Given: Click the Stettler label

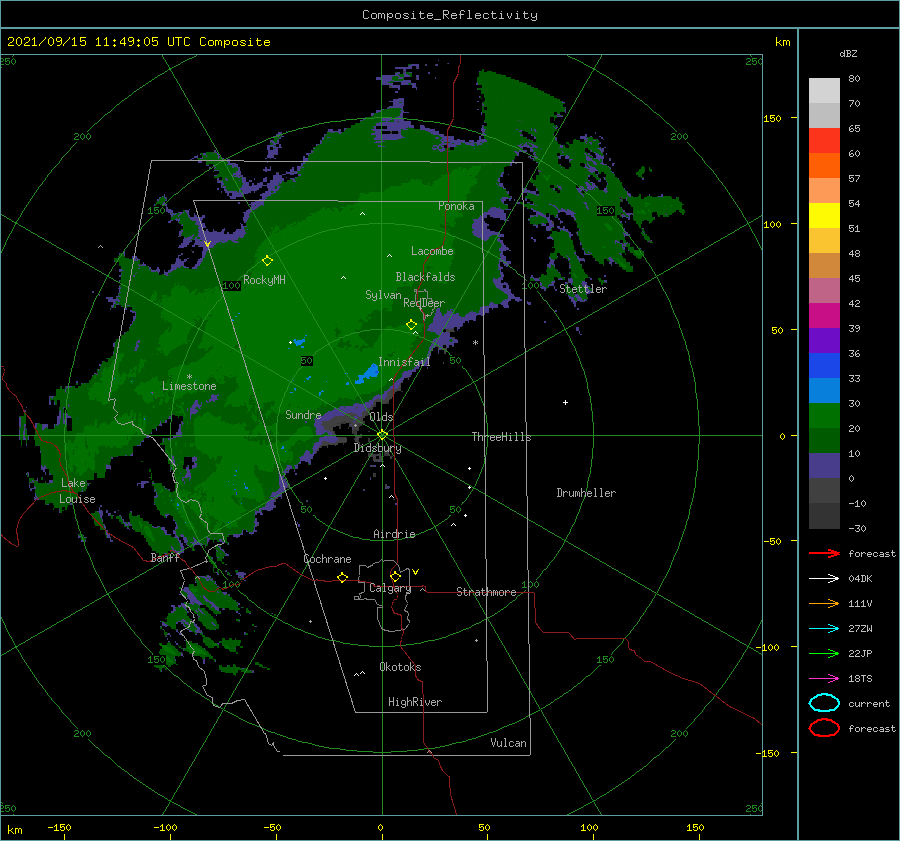Looking at the screenshot, I should 583,289.
